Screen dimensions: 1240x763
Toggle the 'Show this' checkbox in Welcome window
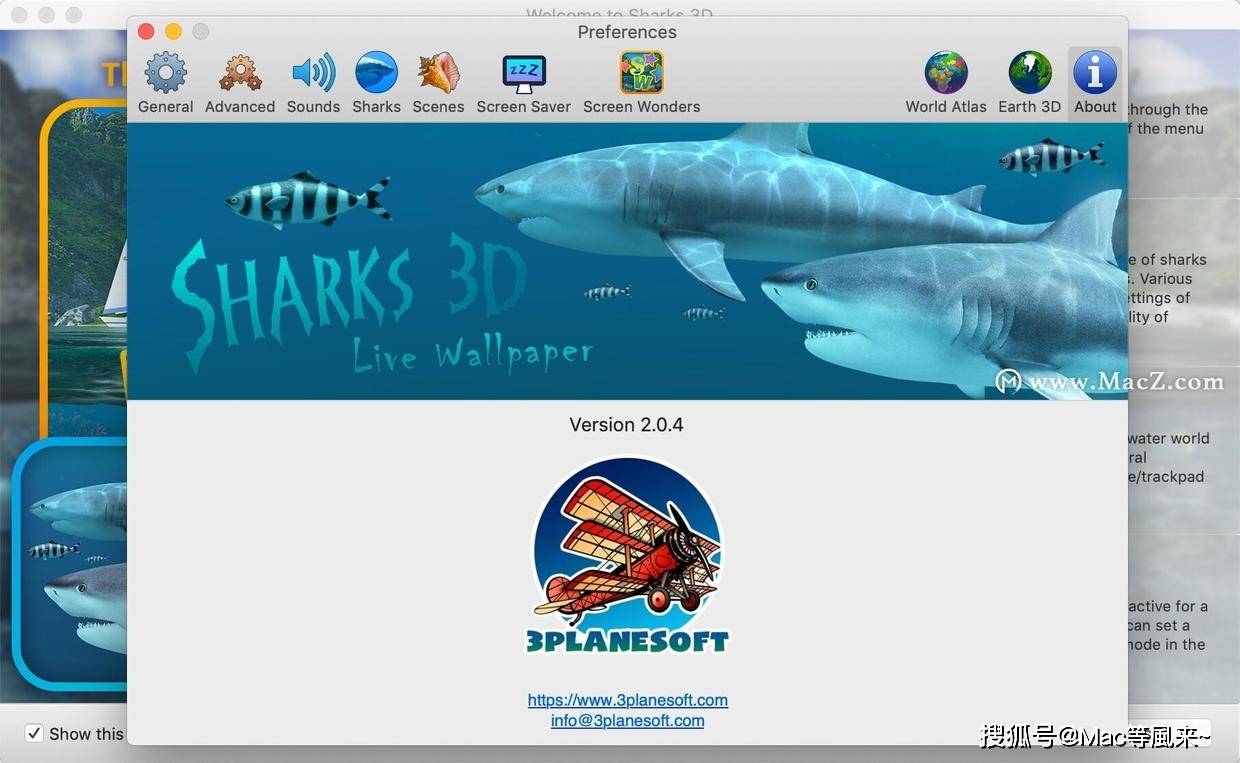point(34,733)
